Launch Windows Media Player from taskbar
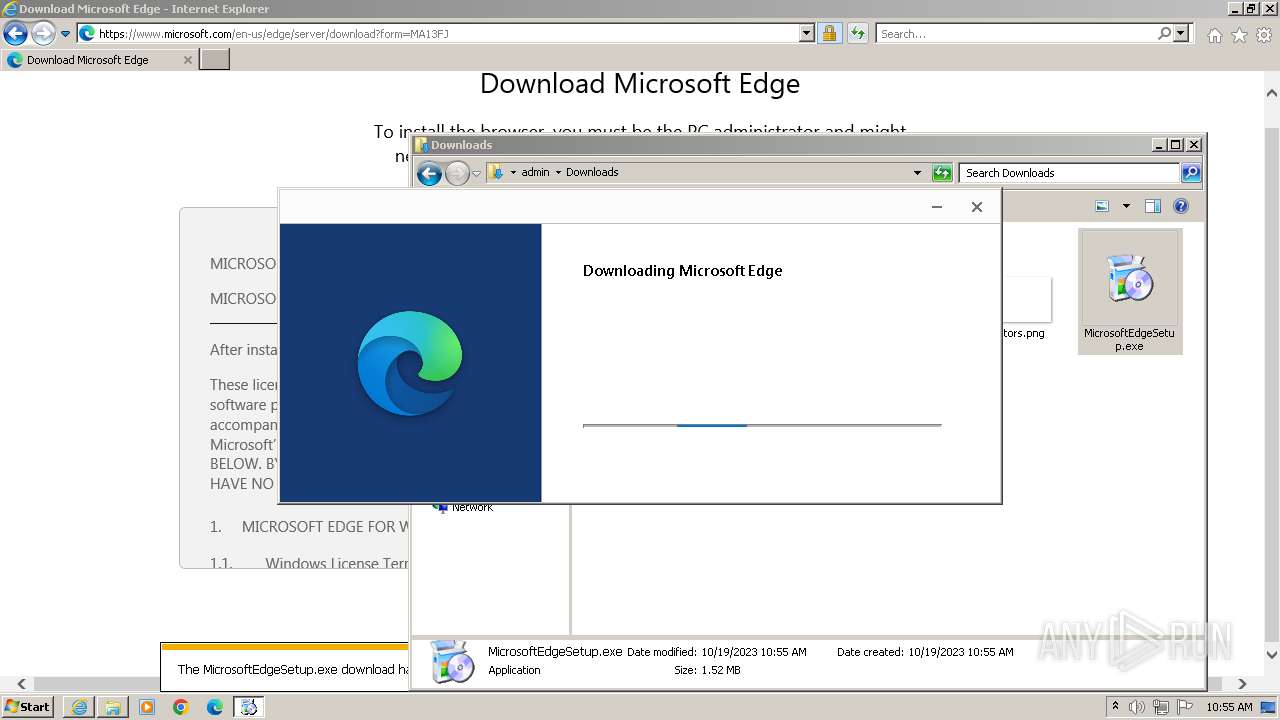1280x720 pixels. coord(147,707)
